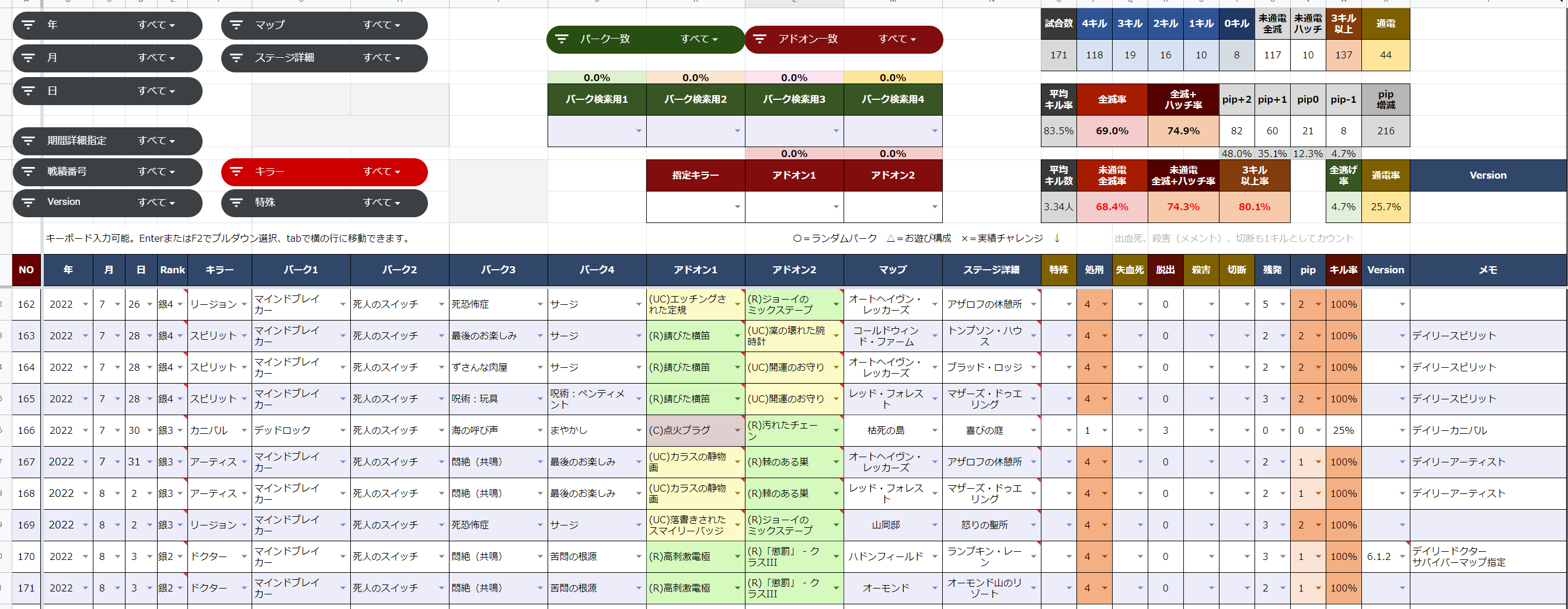Click the メモ column header
This screenshot has width=1568, height=609.
pos(1488,270)
